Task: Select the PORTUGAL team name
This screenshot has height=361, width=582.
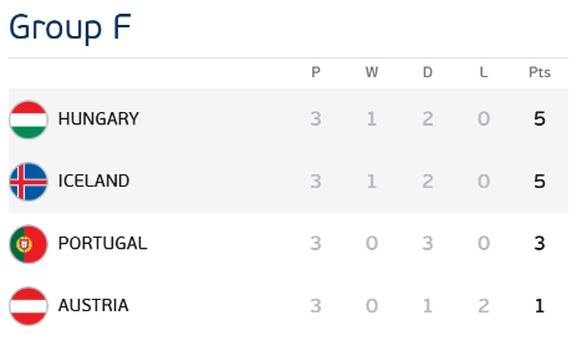Action: pyautogui.click(x=103, y=243)
